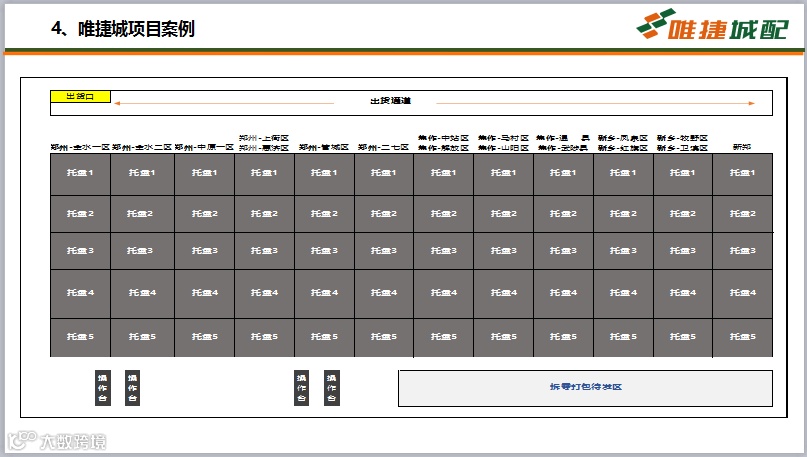Click 托盘2 under 焦作-中站区 column
This screenshot has width=807, height=457.
[x=443, y=214]
